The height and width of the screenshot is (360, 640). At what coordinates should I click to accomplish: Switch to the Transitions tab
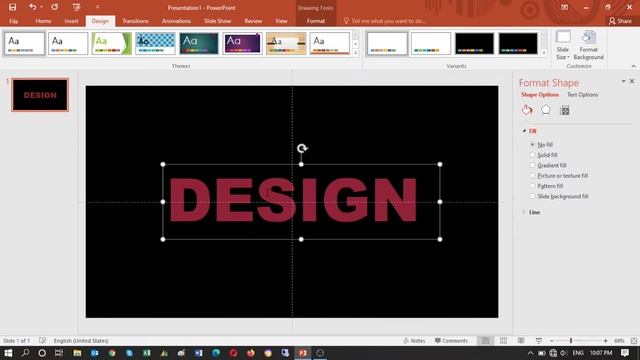[x=136, y=21]
